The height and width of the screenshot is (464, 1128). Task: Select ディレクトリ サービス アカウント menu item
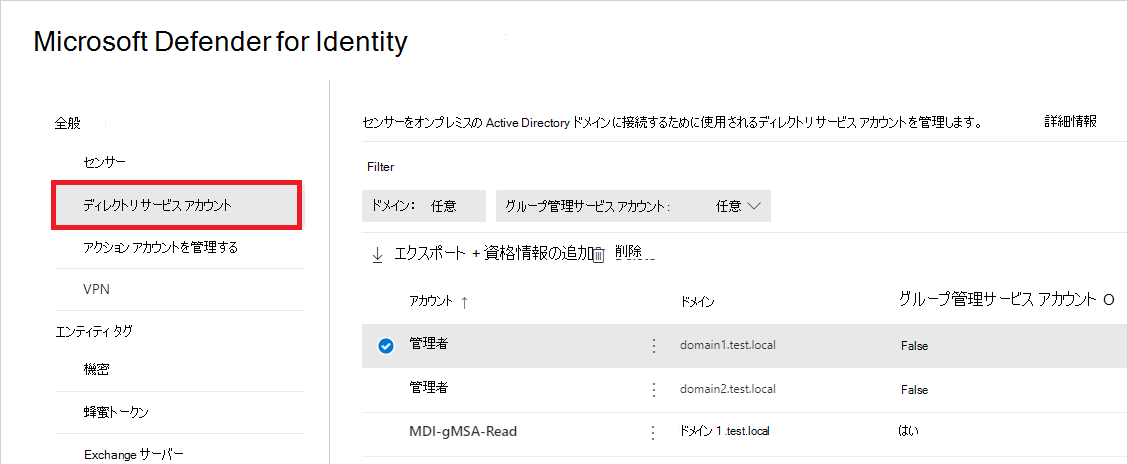click(x=177, y=206)
